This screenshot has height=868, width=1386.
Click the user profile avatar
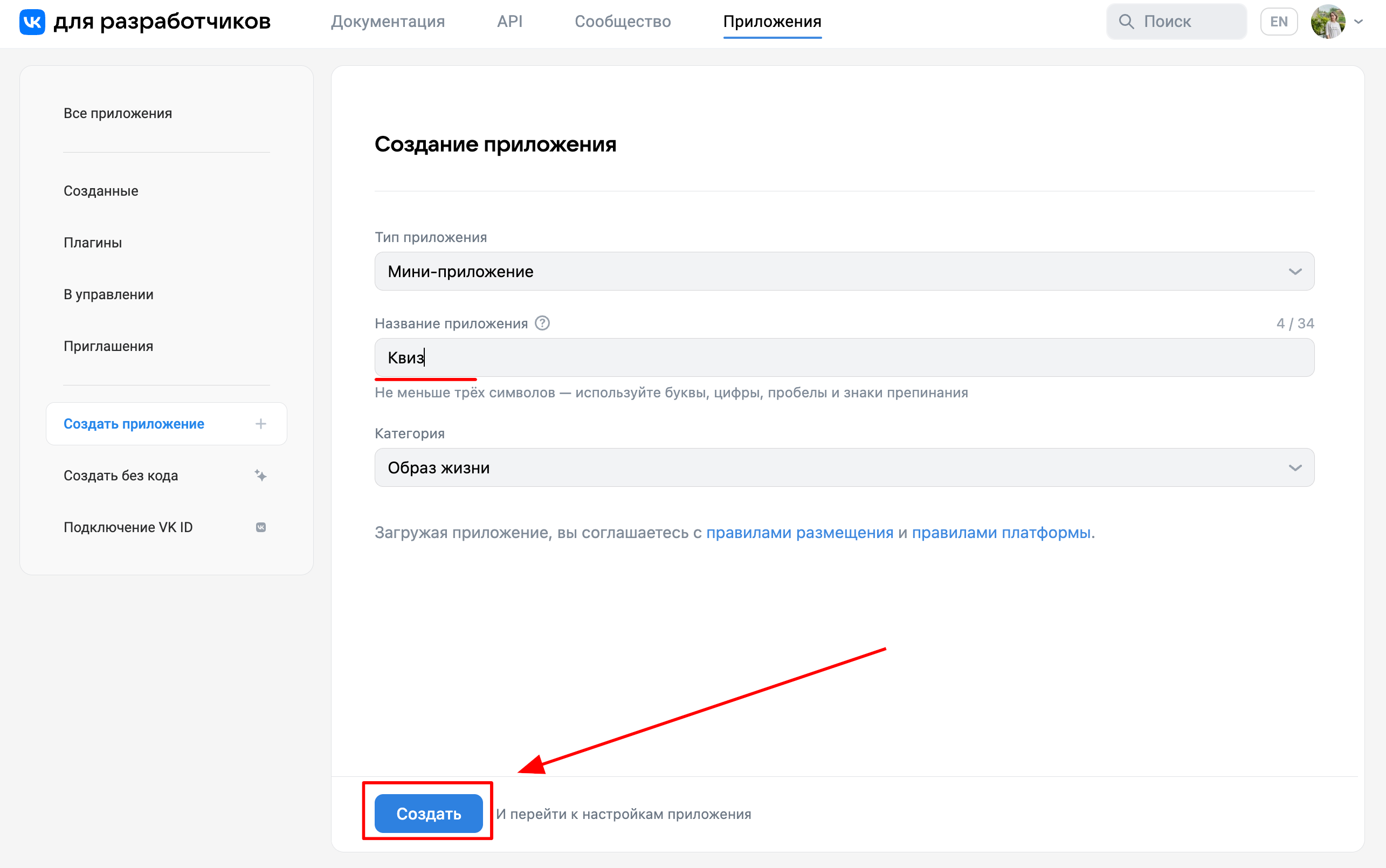(1327, 22)
